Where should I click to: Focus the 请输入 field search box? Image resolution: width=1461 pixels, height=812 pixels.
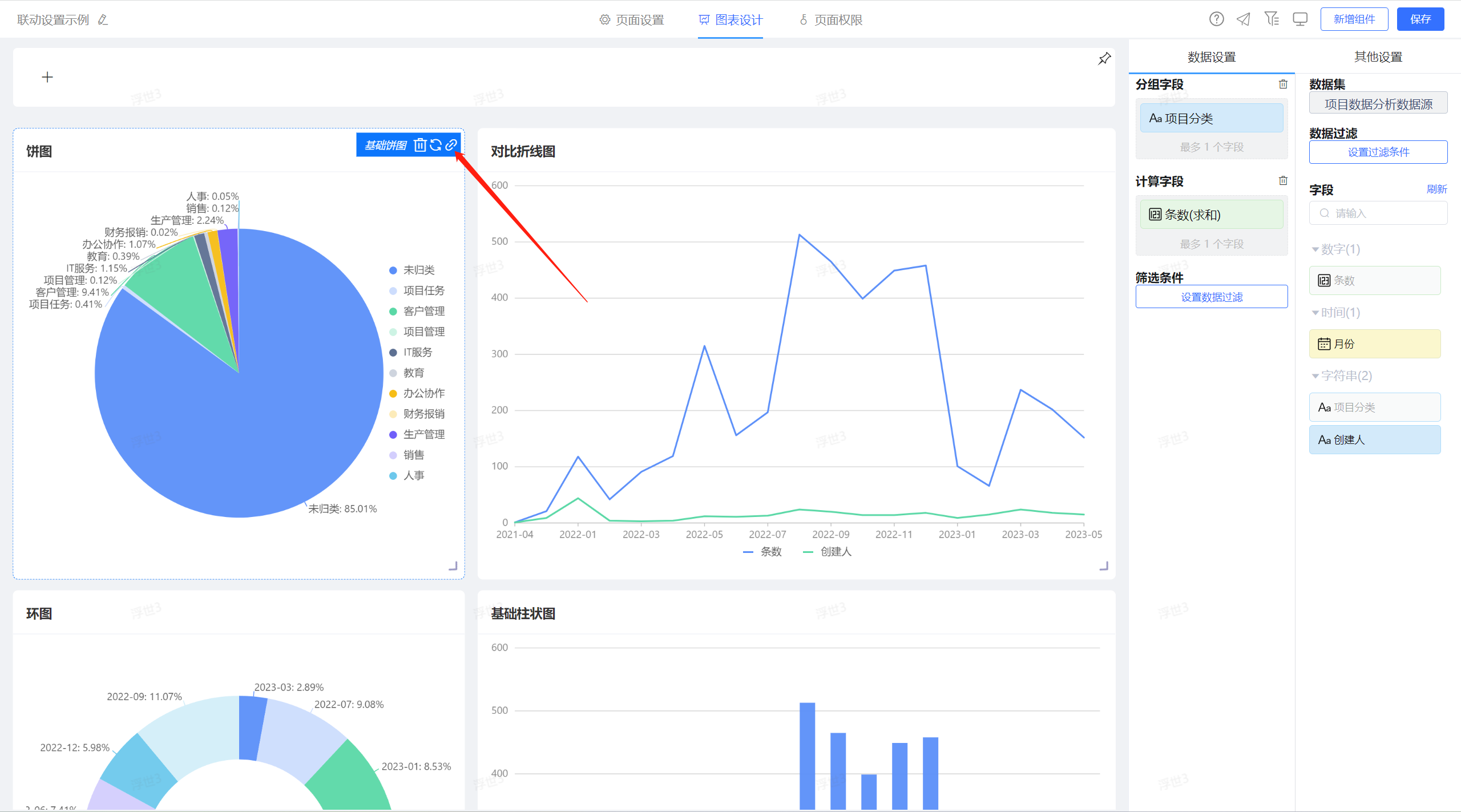(x=1378, y=213)
